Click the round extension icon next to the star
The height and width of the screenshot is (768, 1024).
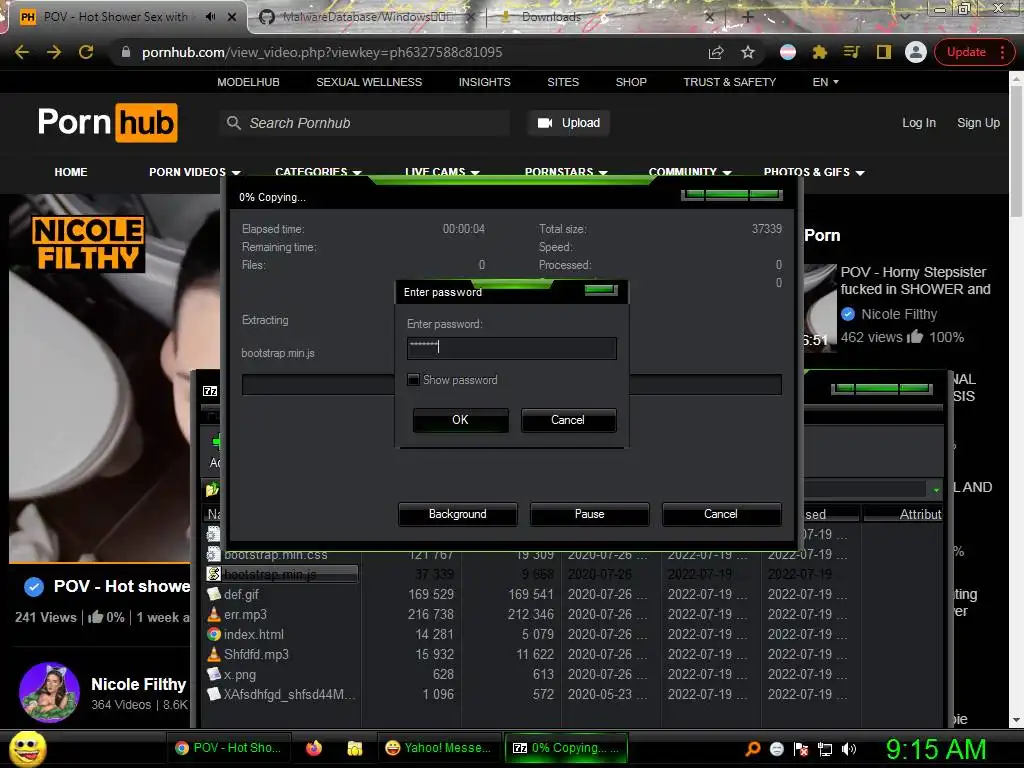(788, 52)
